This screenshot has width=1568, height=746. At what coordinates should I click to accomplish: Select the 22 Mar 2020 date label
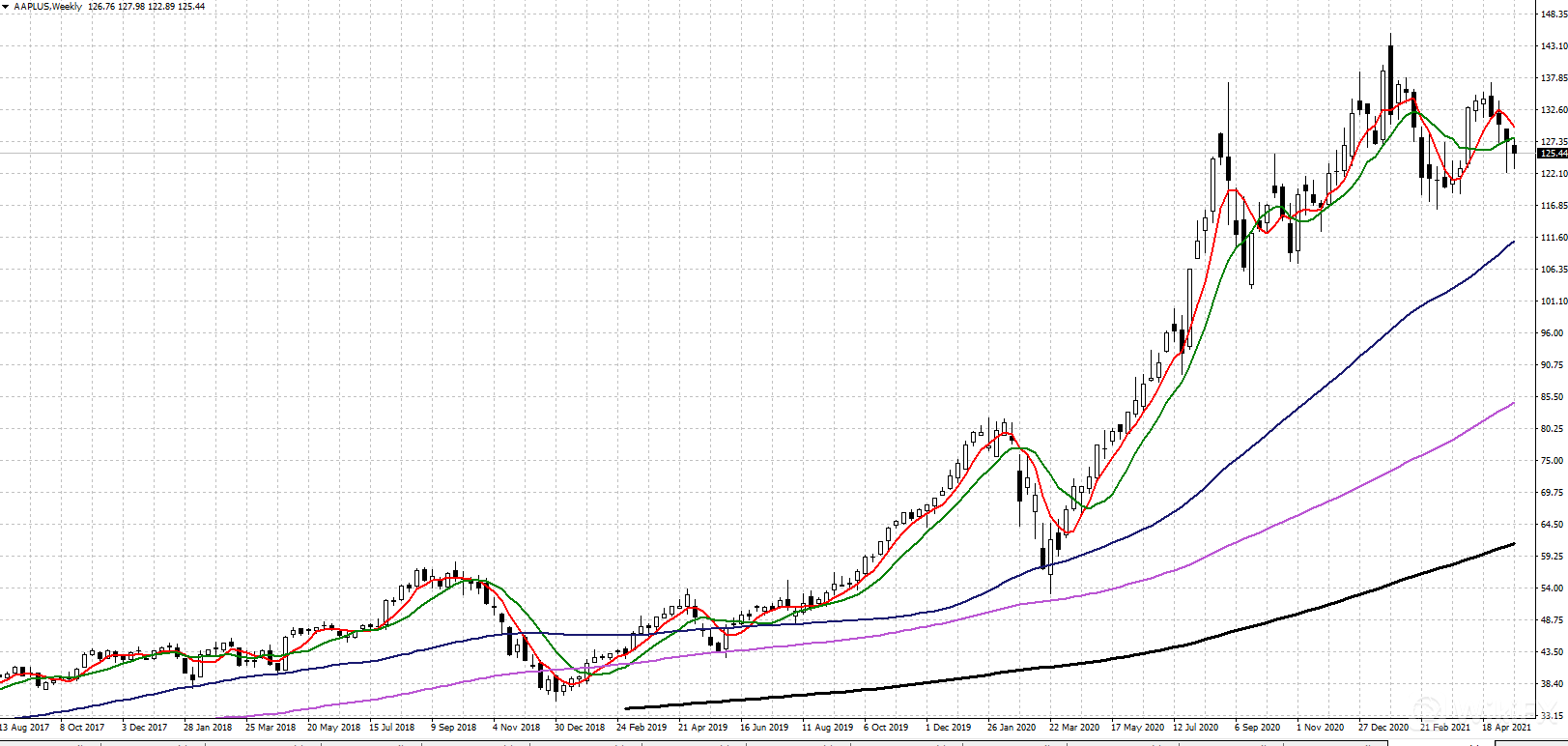[x=1073, y=727]
